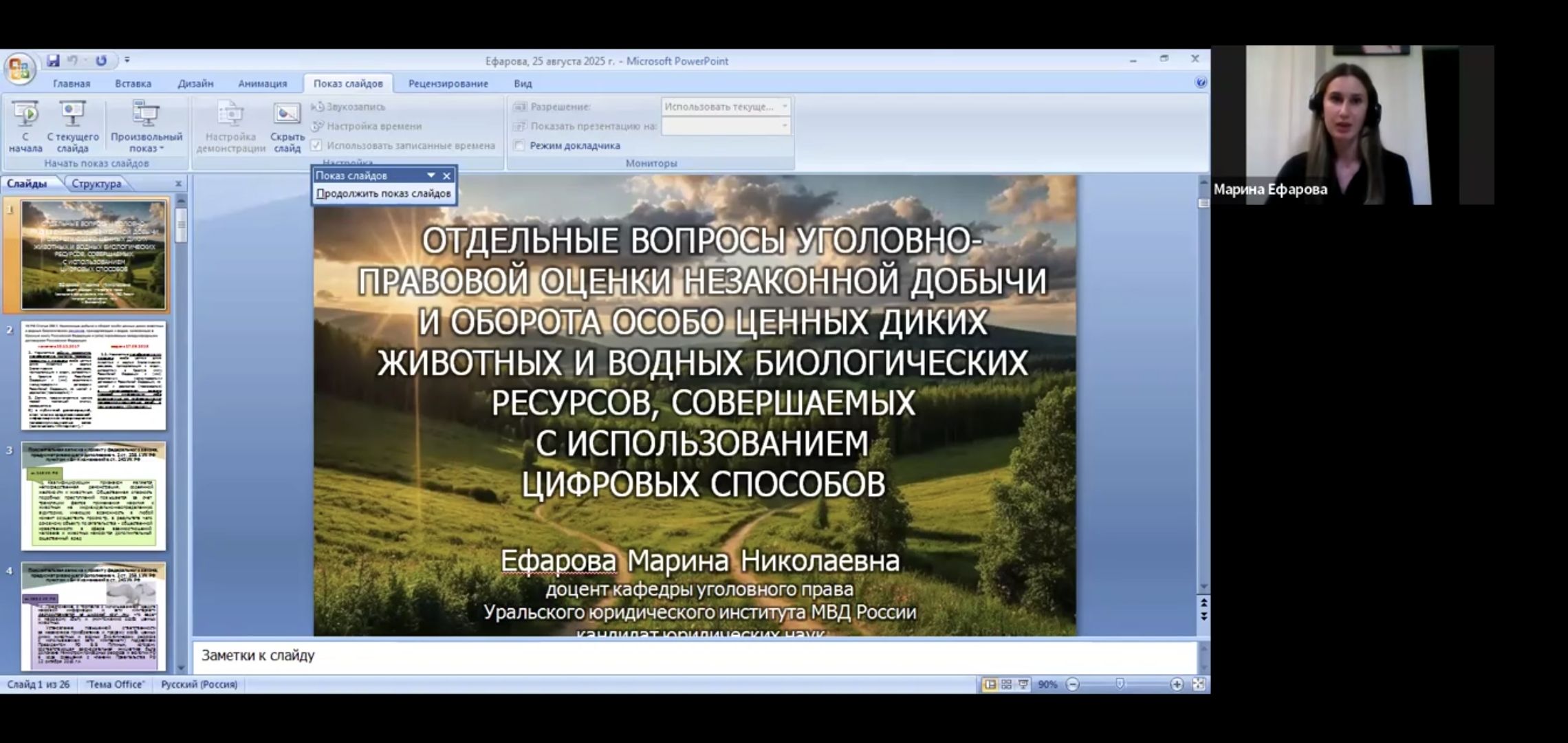Click the Office round button
Viewport: 1568px width, 743px height.
(x=19, y=69)
